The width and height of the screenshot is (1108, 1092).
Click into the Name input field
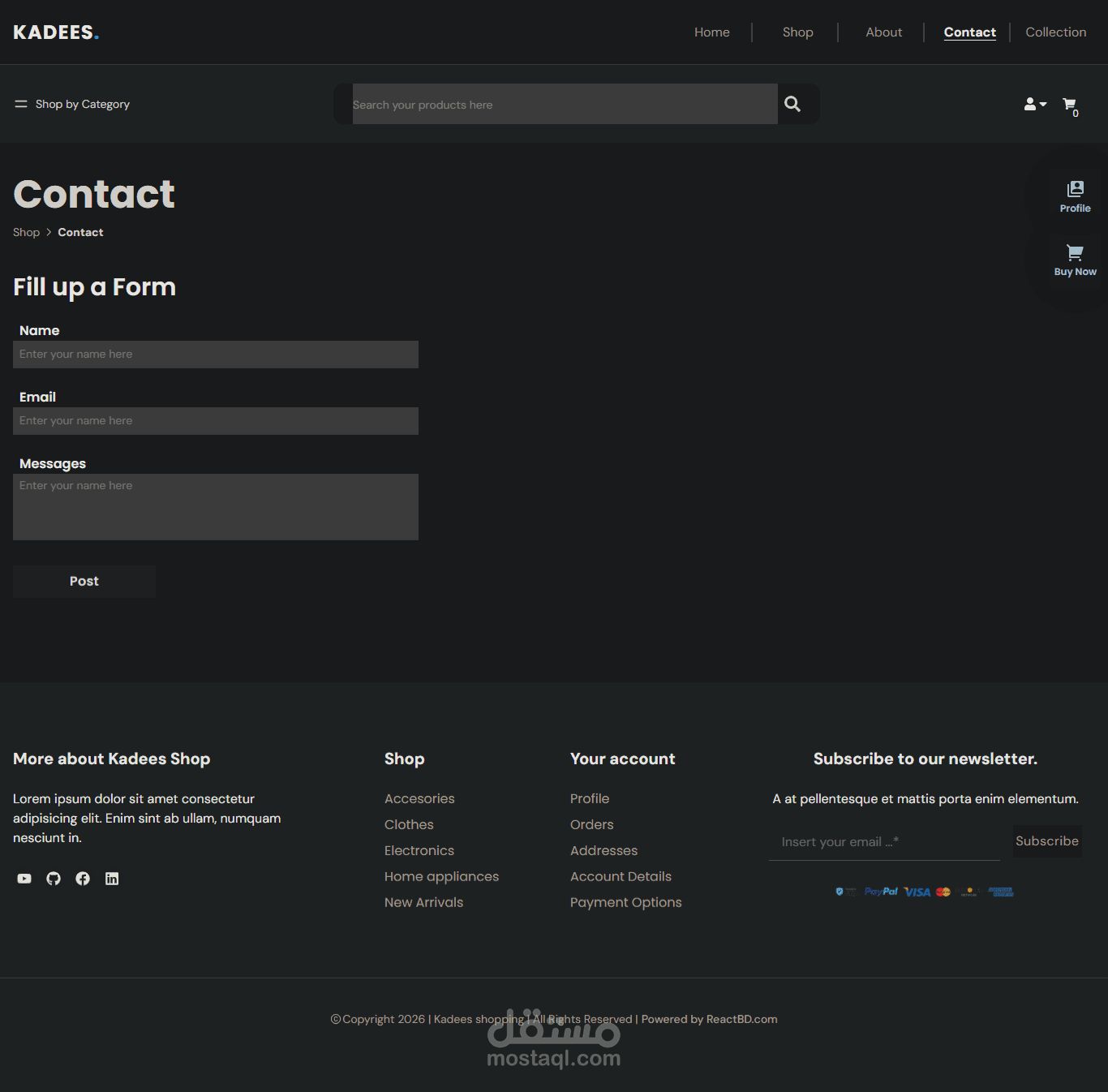coord(216,355)
